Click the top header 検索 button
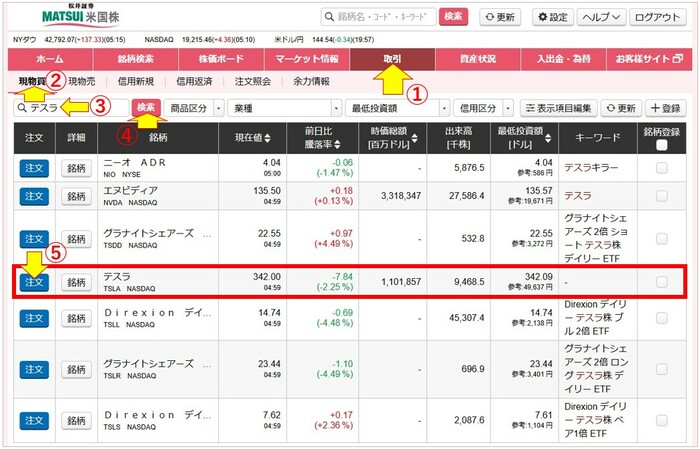 point(453,17)
